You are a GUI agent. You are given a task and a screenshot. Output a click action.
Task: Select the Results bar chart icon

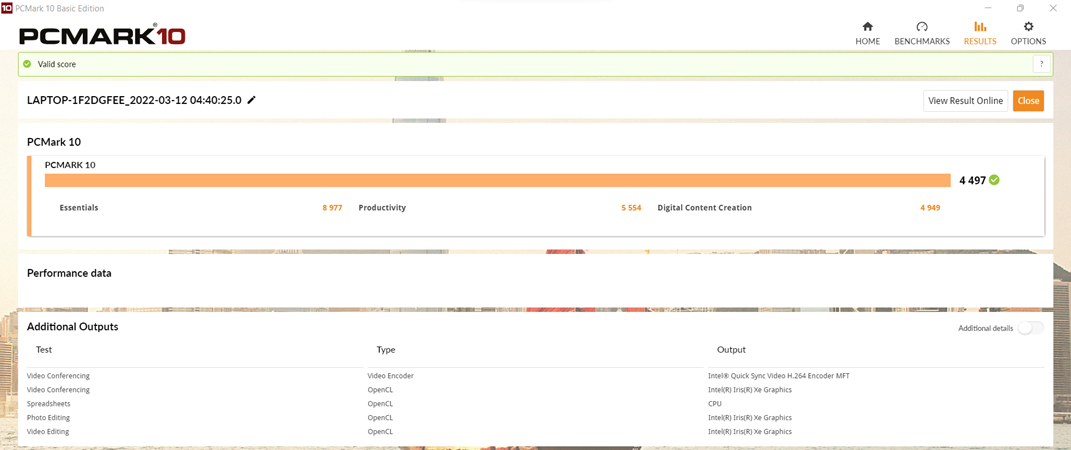pyautogui.click(x=979, y=27)
